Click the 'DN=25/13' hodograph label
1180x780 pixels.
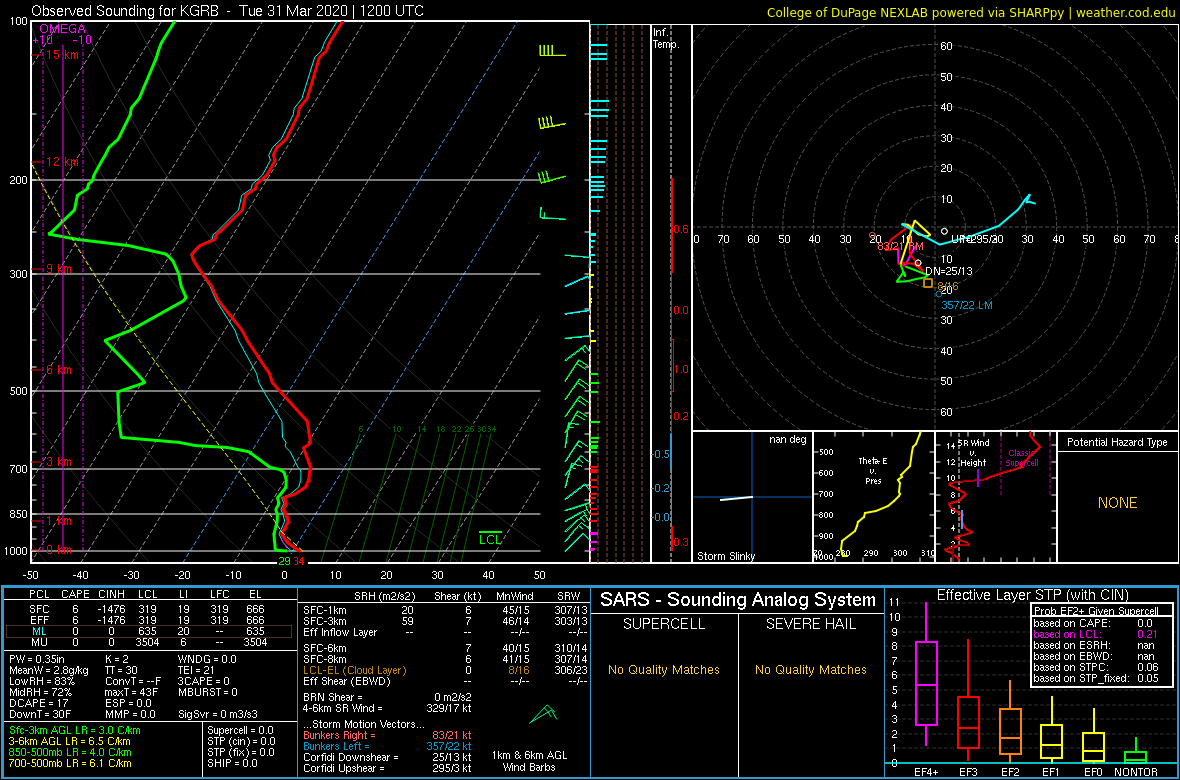[x=949, y=271]
